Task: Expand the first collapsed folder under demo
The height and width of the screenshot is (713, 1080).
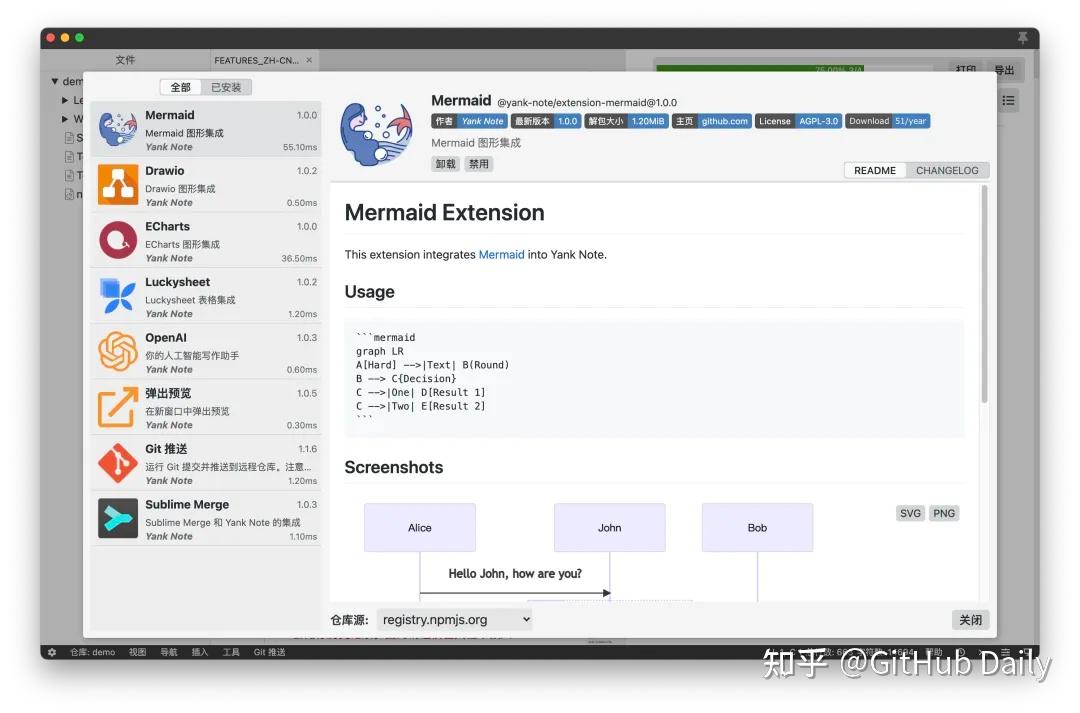Action: [x=66, y=100]
